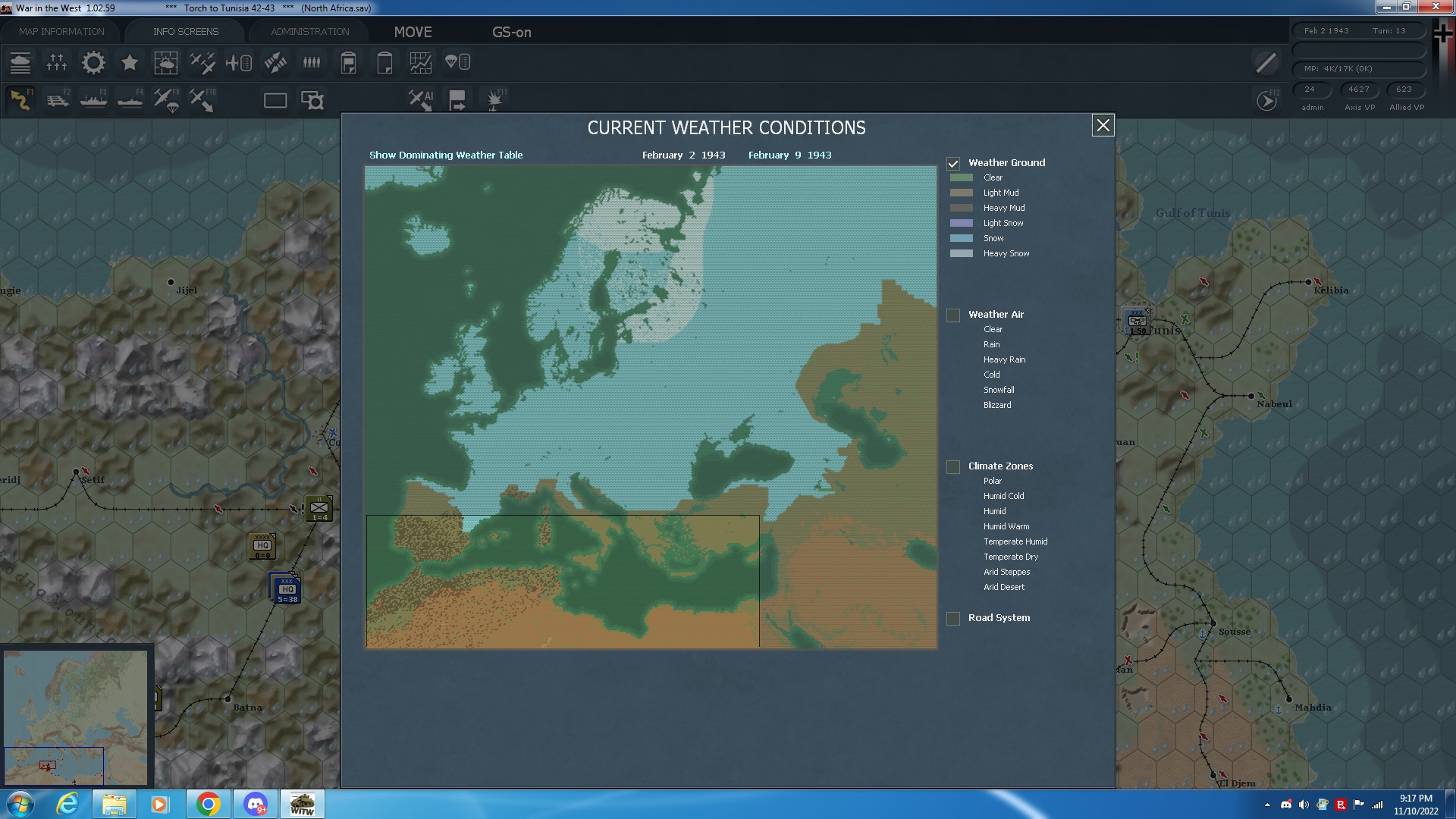
Task: Click the gear production icon in toolbar
Action: (x=93, y=63)
